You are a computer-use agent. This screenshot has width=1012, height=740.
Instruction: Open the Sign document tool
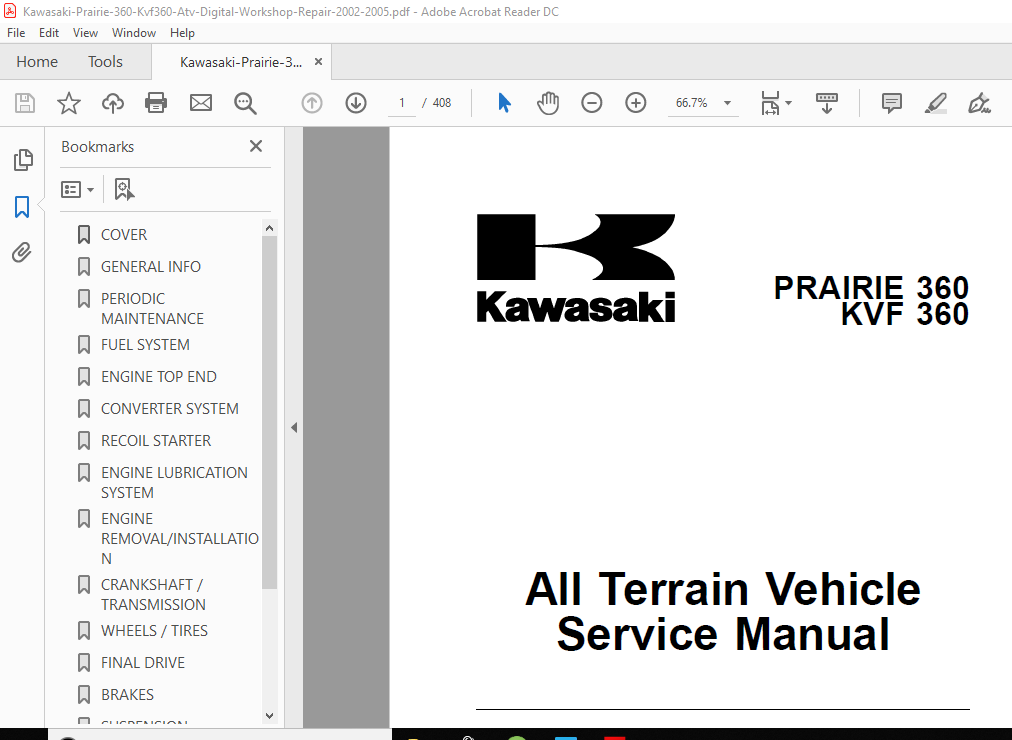(979, 103)
